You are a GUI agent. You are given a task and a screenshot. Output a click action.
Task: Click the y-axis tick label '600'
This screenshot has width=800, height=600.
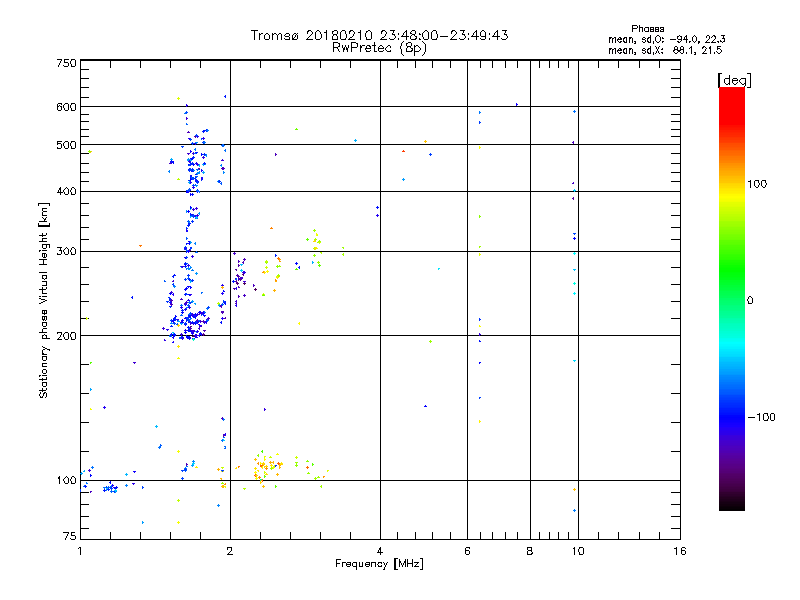coord(66,107)
